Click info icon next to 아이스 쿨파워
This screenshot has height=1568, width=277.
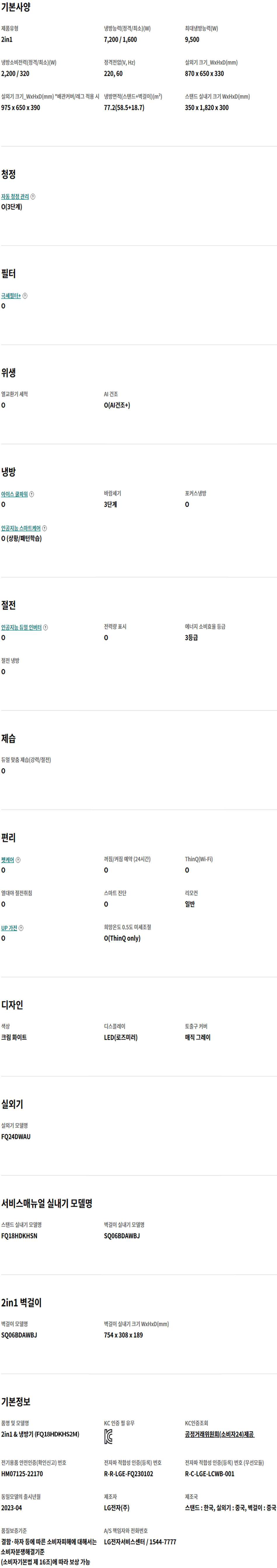(32, 494)
